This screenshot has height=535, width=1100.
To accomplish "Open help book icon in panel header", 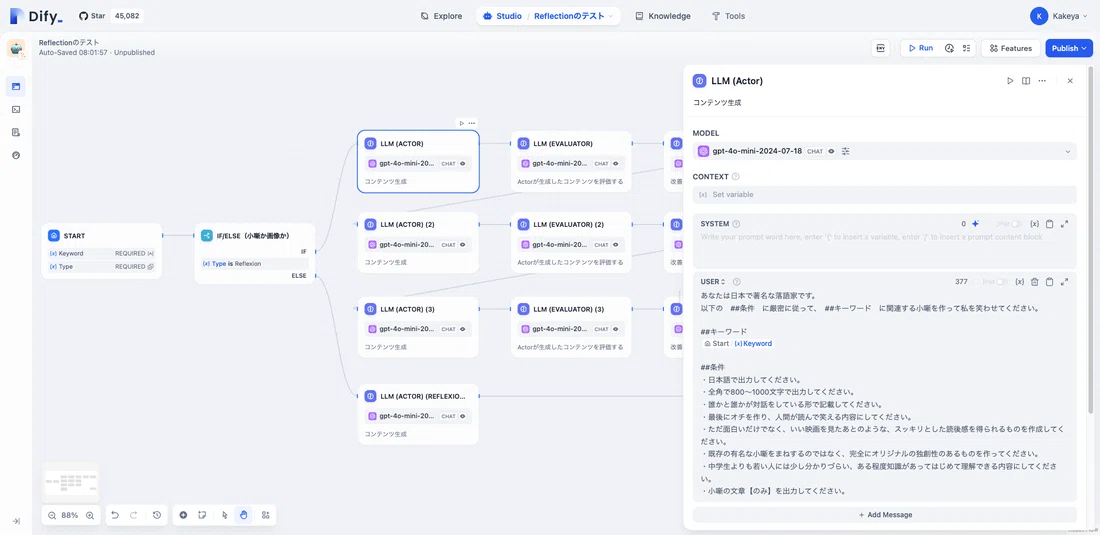I will click(1026, 81).
